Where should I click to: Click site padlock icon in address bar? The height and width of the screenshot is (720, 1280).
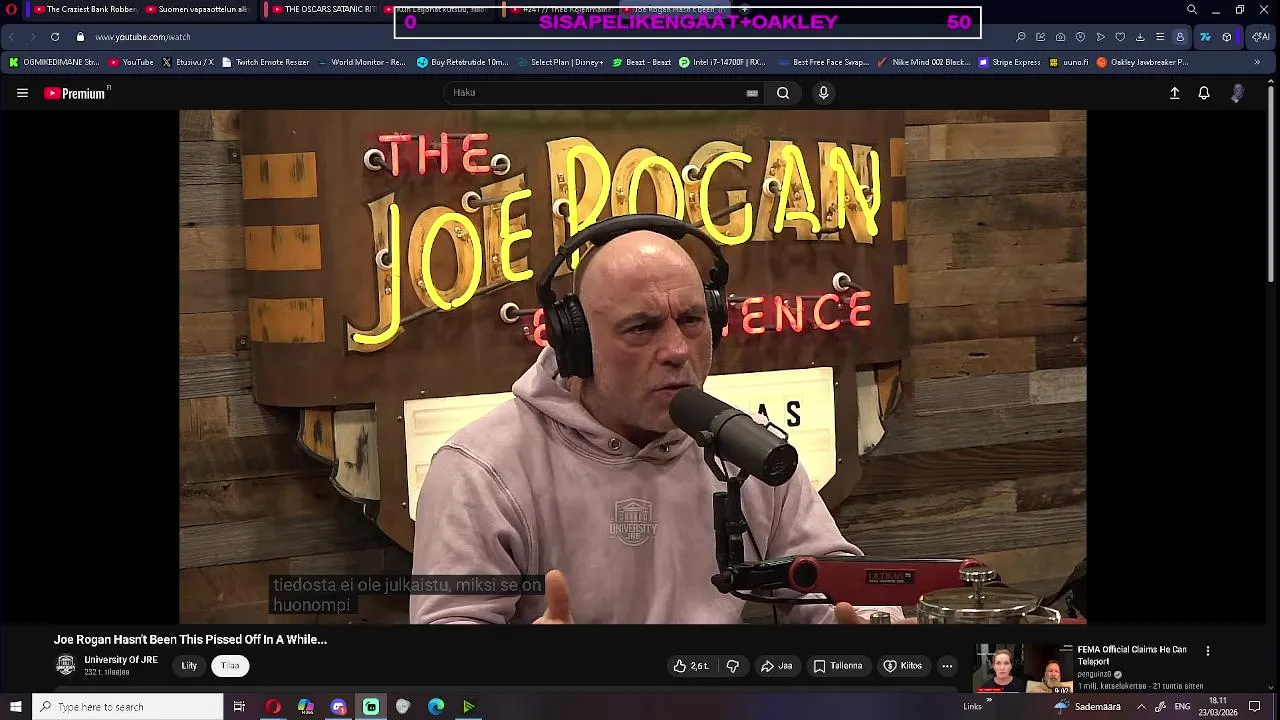pyautogui.click(x=80, y=37)
